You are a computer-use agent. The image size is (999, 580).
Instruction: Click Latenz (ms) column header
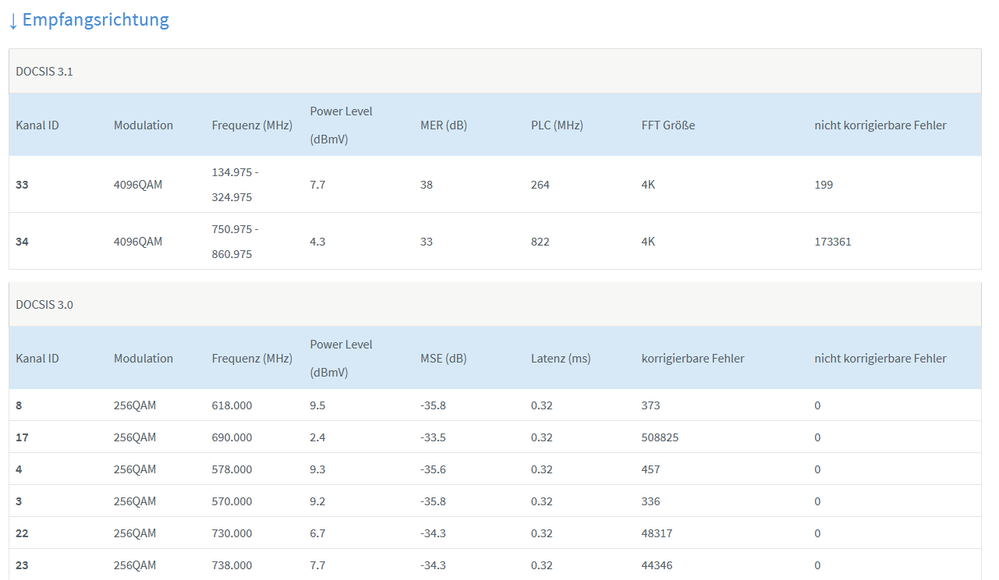pos(560,358)
